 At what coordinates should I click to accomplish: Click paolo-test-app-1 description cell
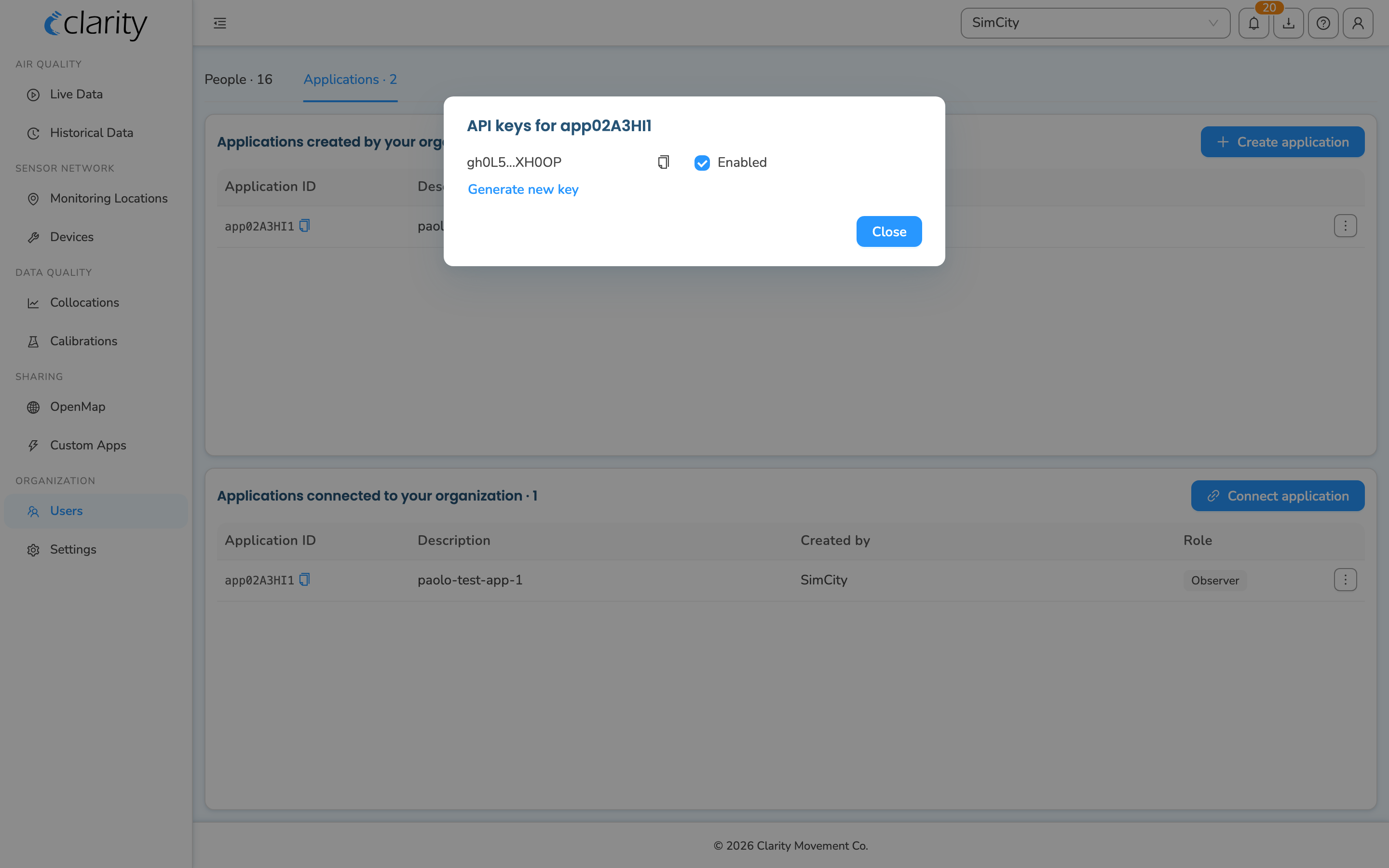click(470, 580)
